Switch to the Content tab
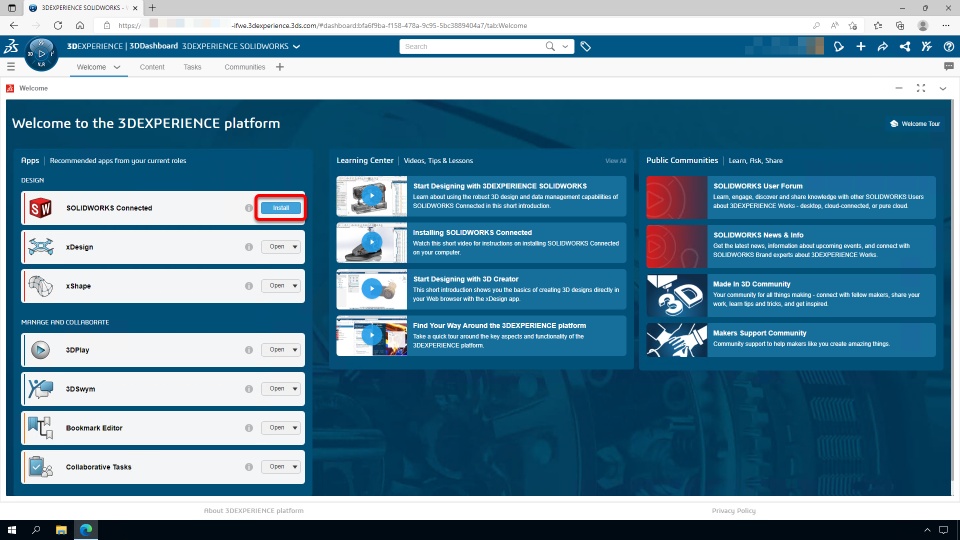Viewport: 960px width, 540px height. [x=152, y=67]
